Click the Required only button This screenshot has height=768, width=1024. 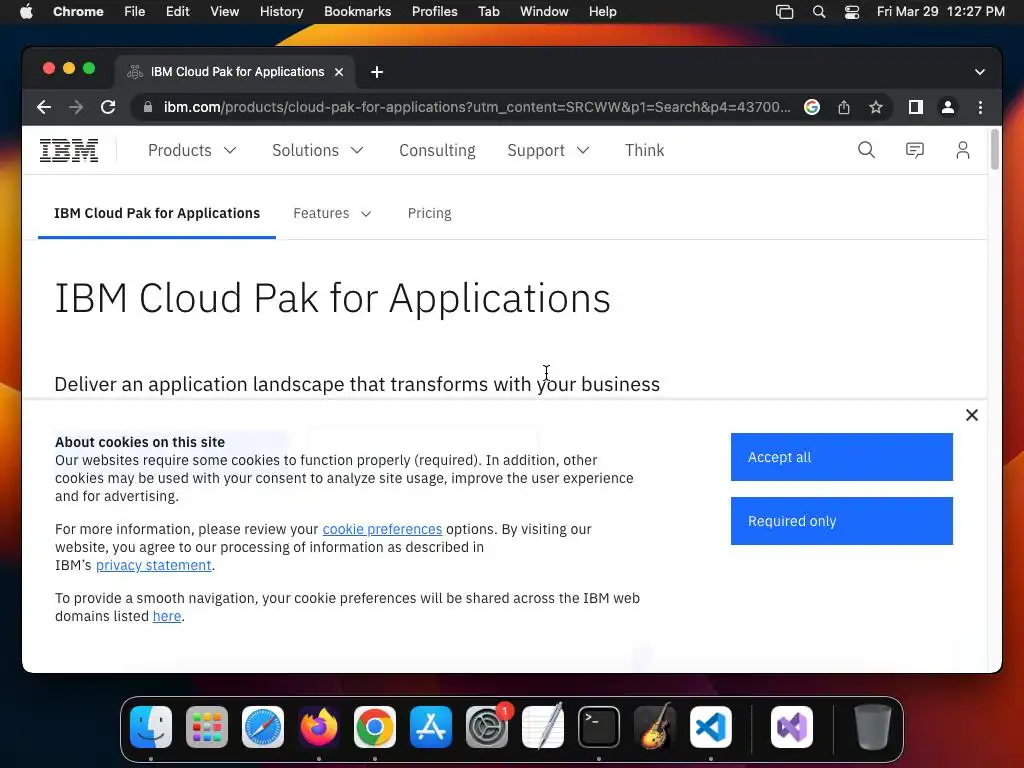click(x=841, y=521)
